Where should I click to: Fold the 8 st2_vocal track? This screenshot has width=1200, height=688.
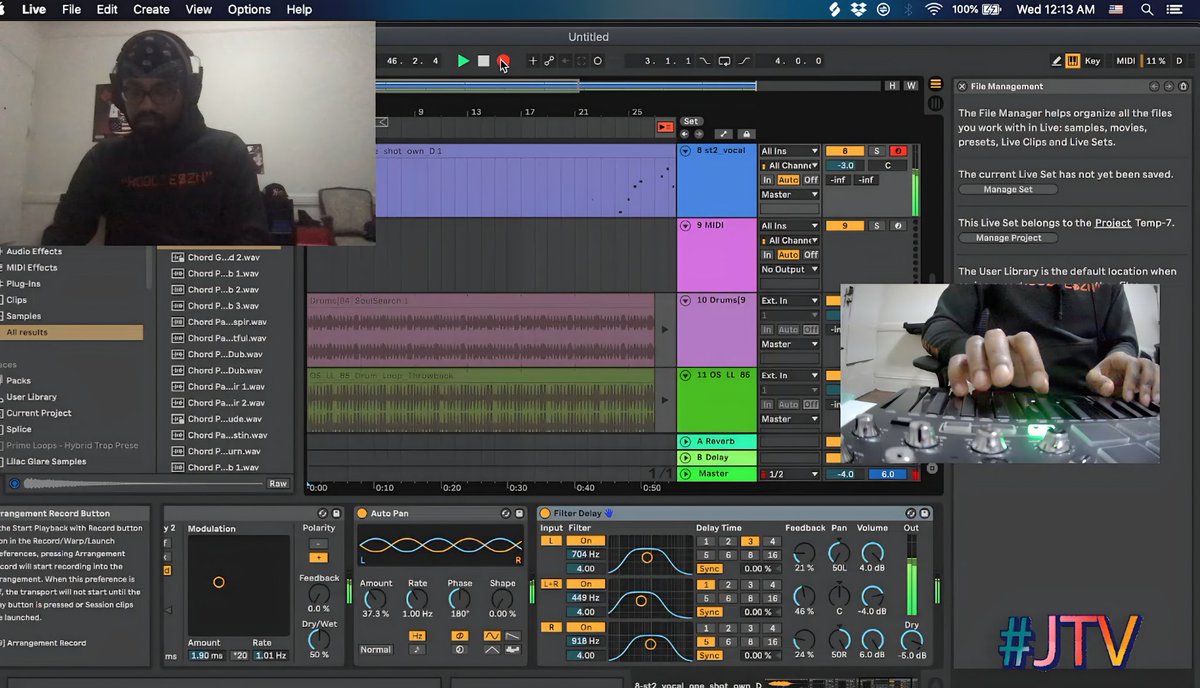686,151
